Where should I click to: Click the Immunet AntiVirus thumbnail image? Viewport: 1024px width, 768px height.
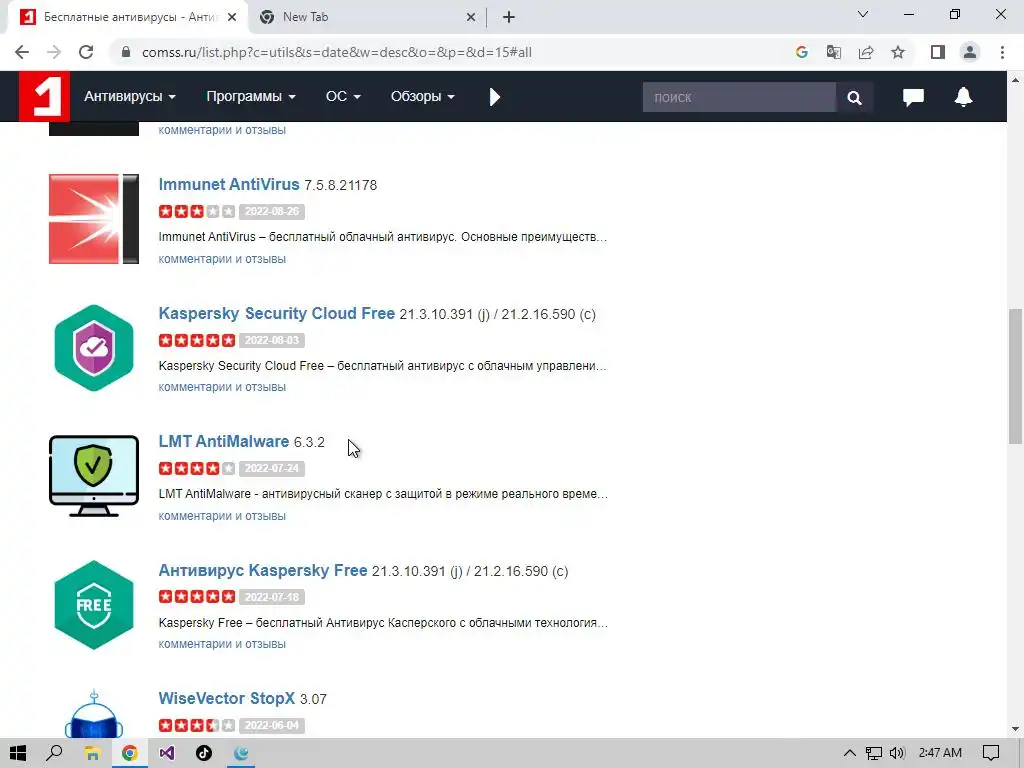click(x=94, y=219)
